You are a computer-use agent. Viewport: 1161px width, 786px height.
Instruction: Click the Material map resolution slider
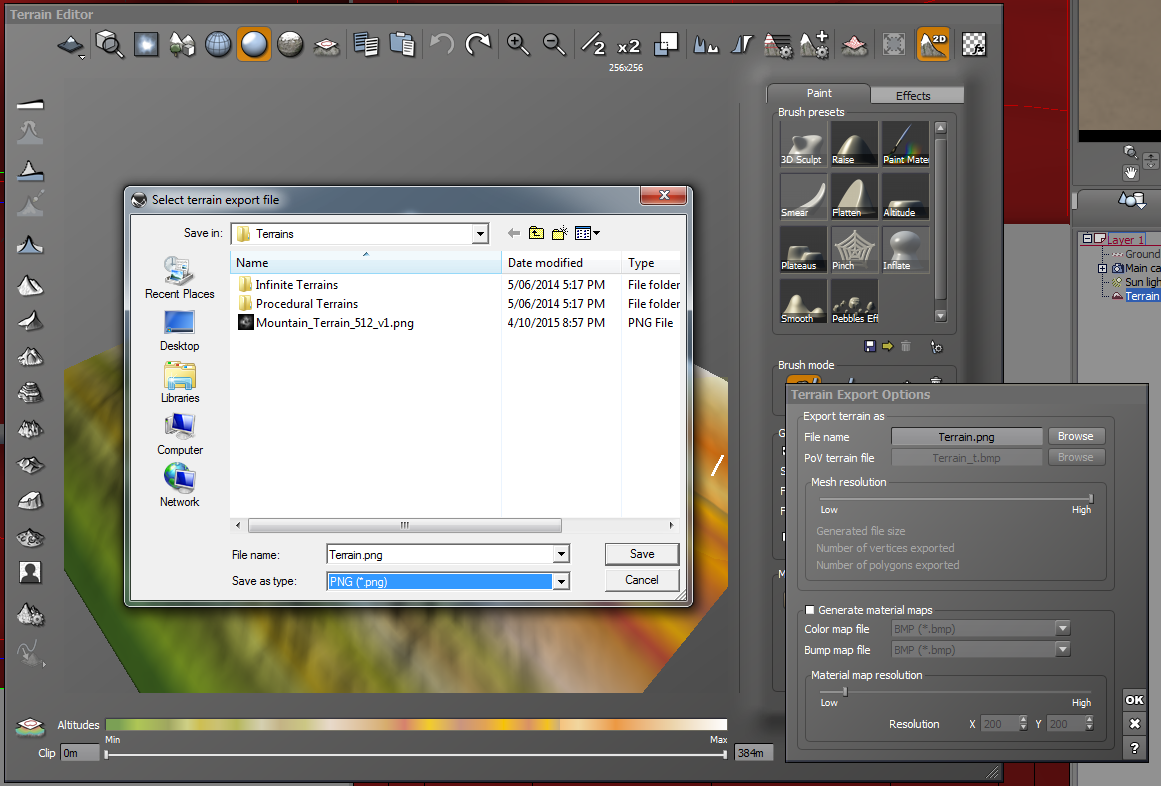(x=955, y=692)
